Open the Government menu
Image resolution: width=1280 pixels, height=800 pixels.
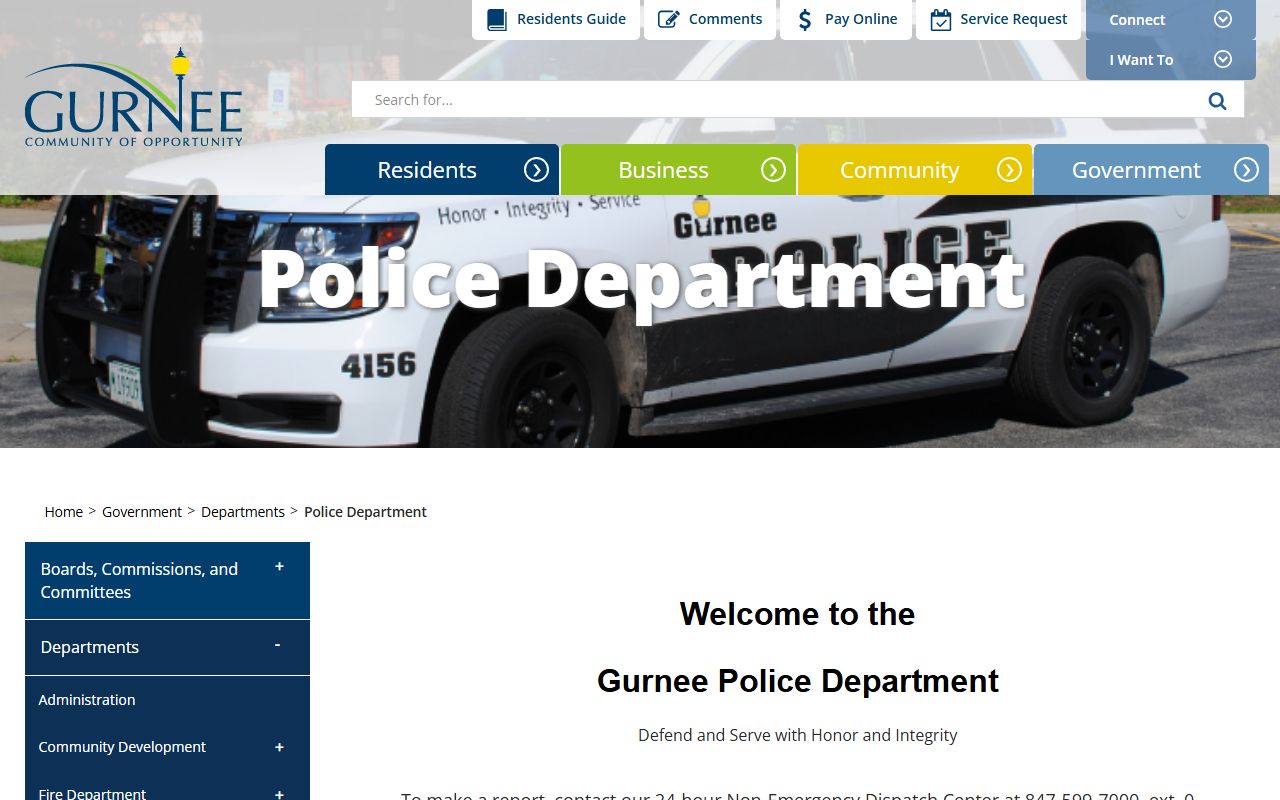coord(1151,170)
